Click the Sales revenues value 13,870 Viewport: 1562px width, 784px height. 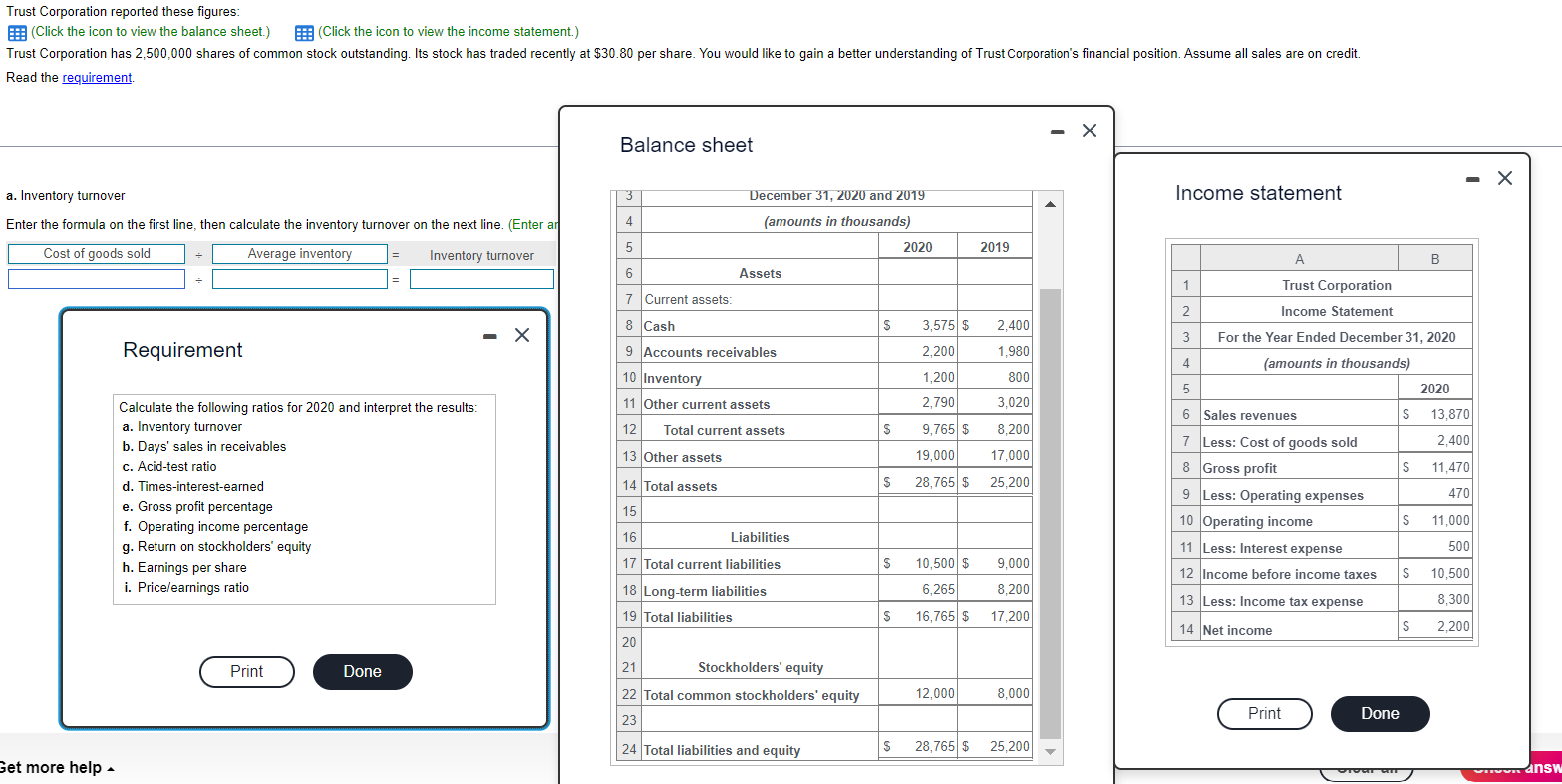pyautogui.click(x=1450, y=414)
